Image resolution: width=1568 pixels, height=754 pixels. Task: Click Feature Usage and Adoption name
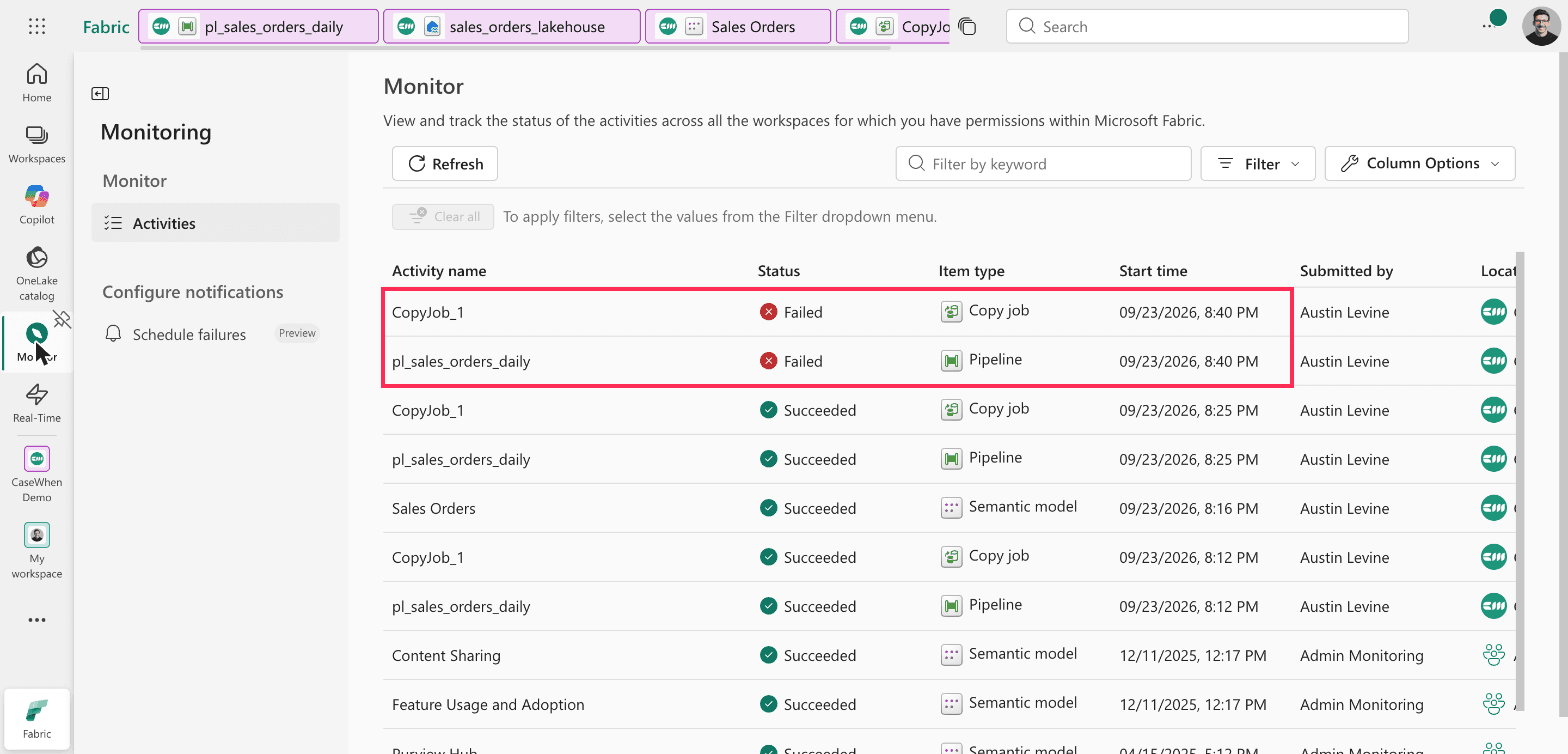pos(488,704)
